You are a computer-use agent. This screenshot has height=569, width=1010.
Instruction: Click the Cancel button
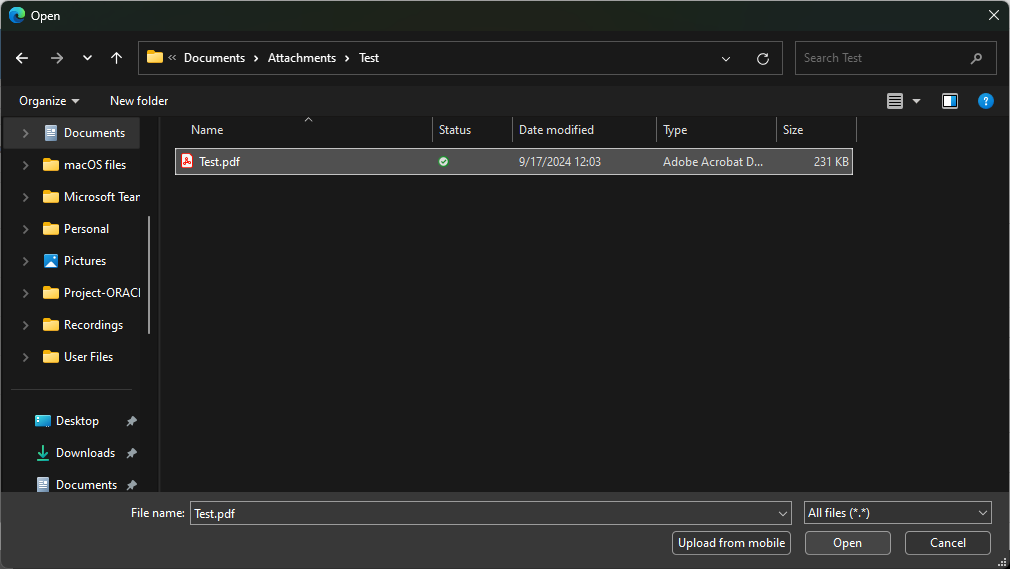click(947, 543)
